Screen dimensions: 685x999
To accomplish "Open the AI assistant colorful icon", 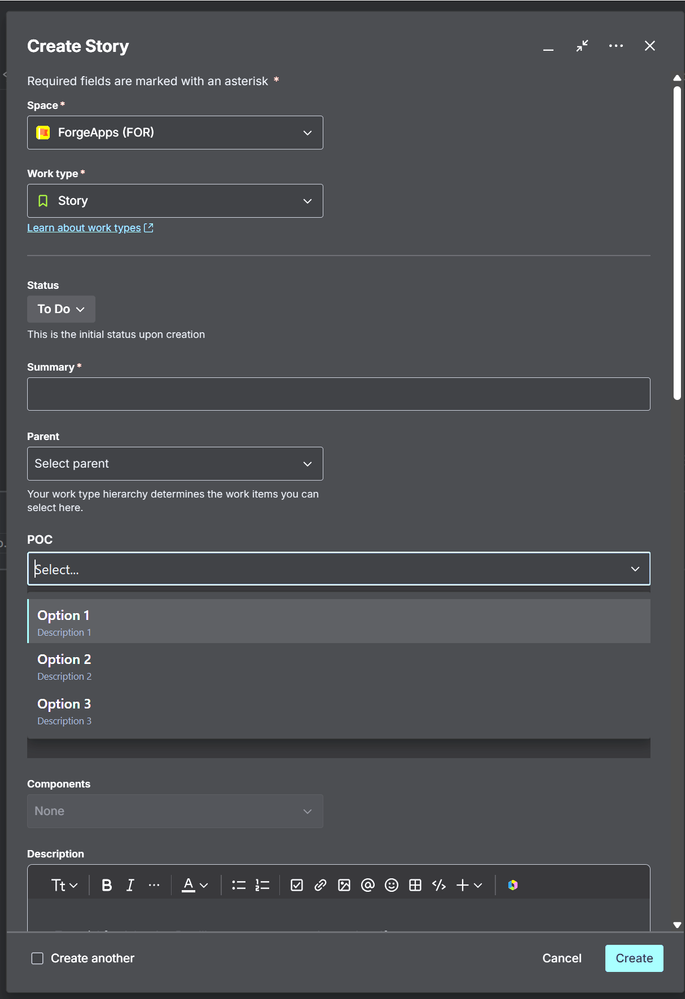I will [513, 885].
